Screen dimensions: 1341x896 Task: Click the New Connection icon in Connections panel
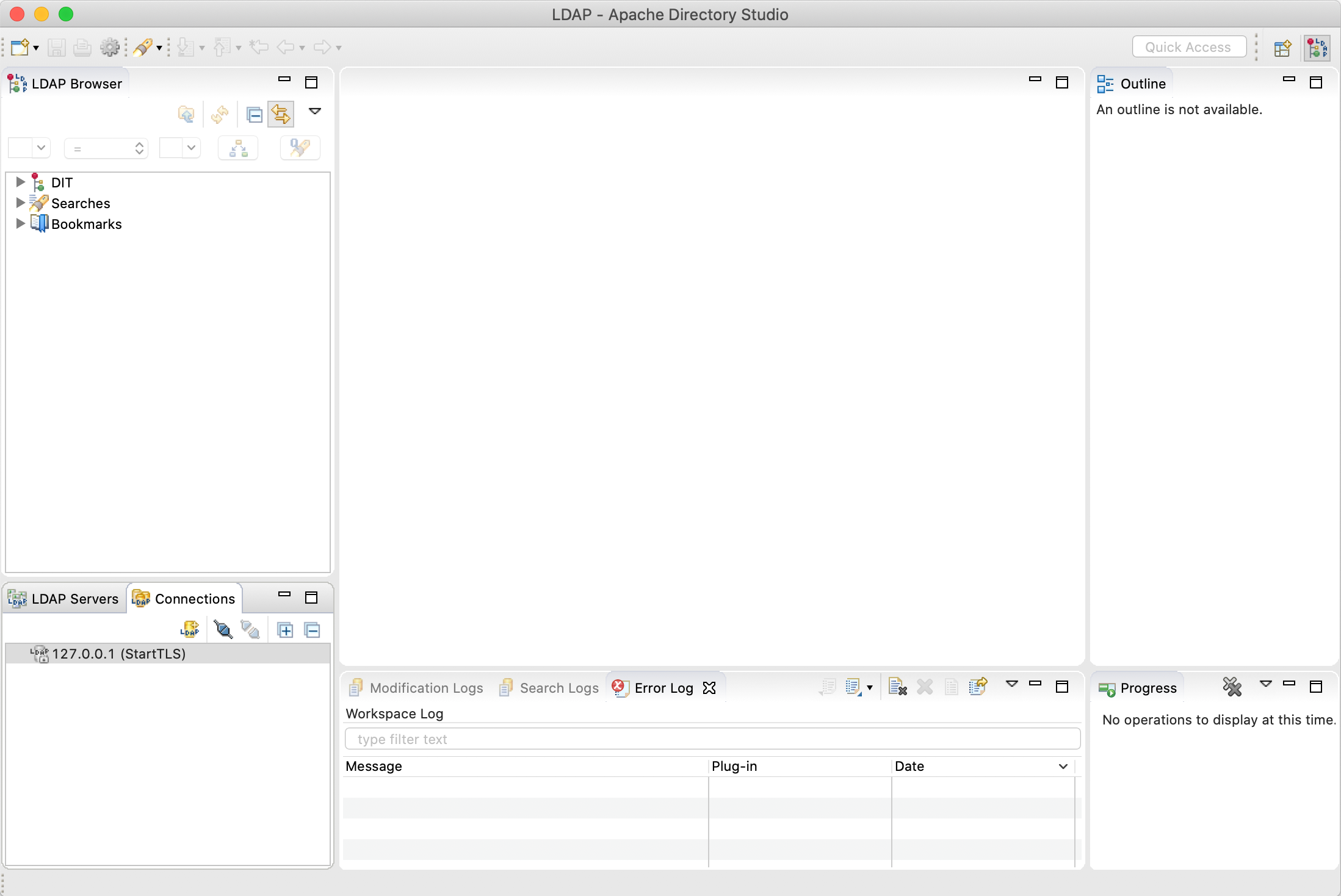click(x=190, y=629)
